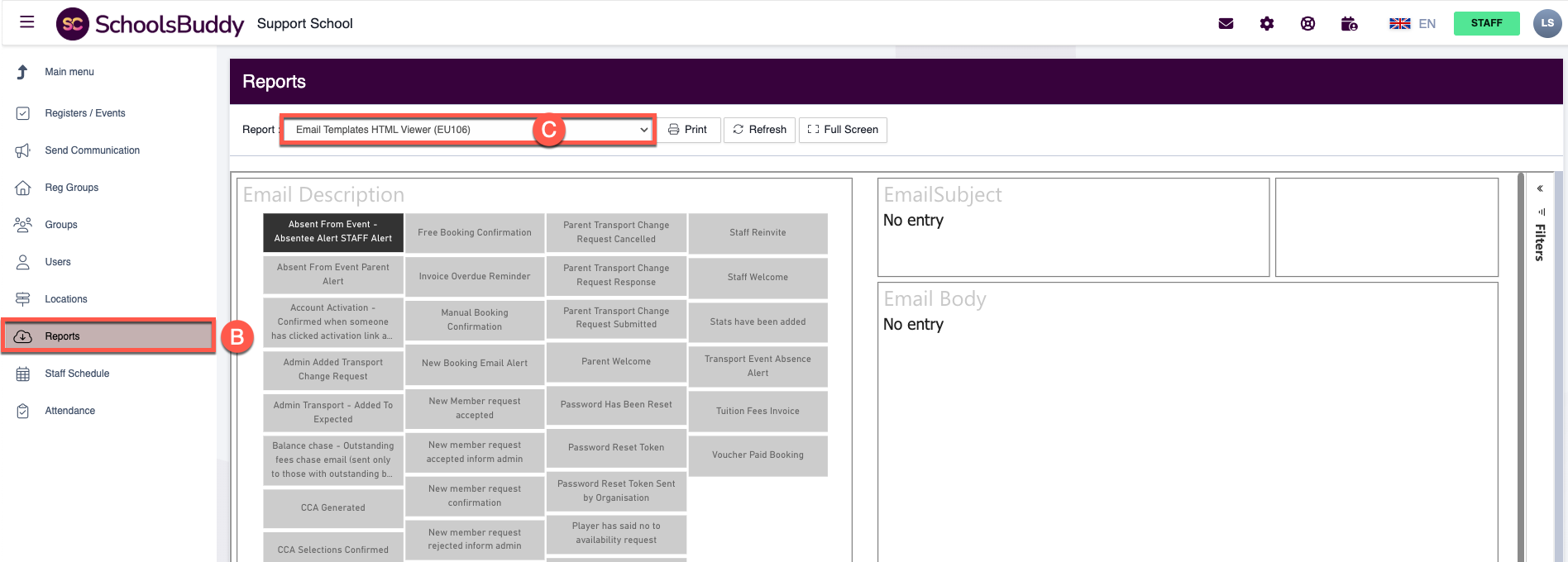
Task: Toggle the green STAFF mode button
Action: coord(1486,23)
